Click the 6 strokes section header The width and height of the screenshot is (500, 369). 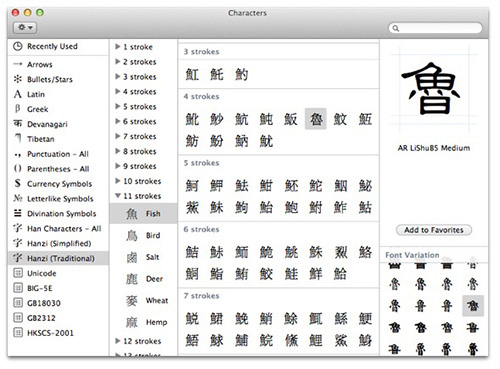coord(201,229)
